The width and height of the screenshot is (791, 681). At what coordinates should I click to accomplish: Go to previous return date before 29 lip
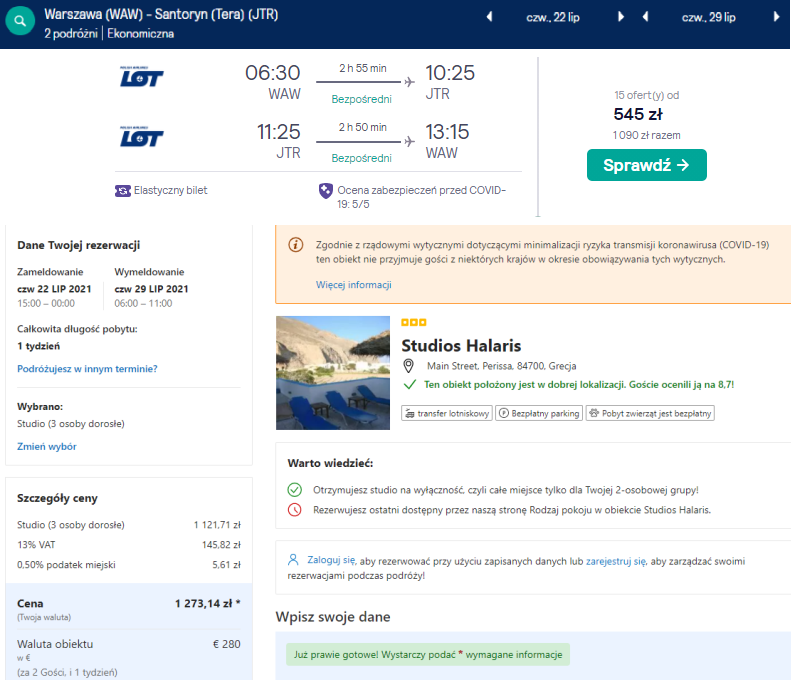[645, 17]
